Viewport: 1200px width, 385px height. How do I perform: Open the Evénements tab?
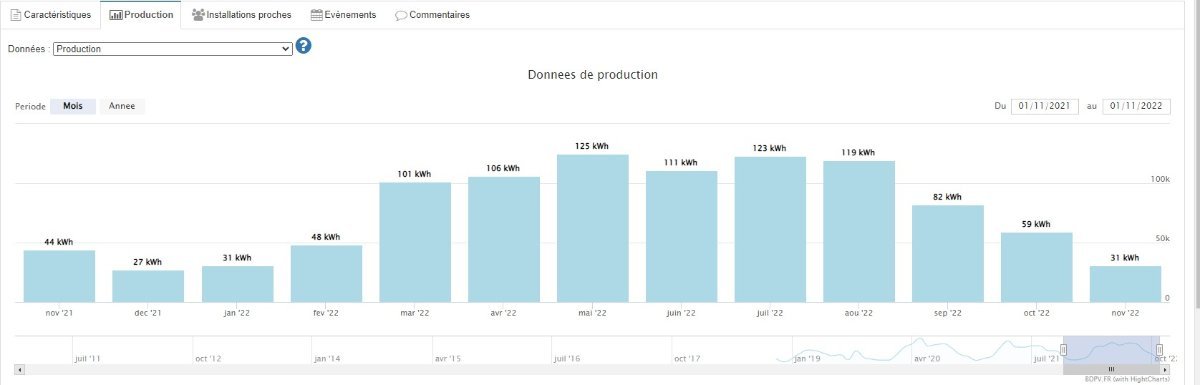click(343, 15)
